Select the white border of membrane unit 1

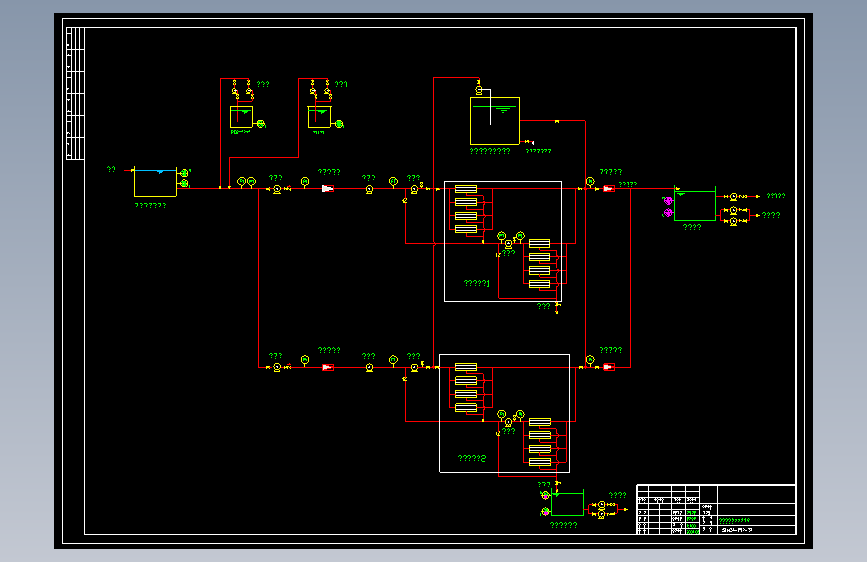click(x=503, y=241)
